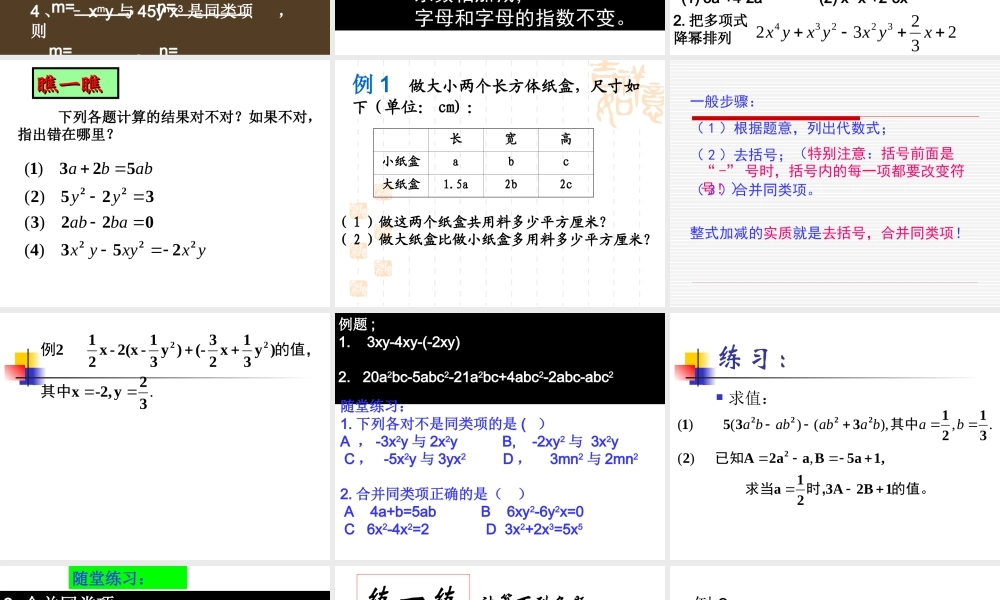Click the instruction 下列各题计算的结果对不对
This screenshot has width=1000, height=600.
click(166, 126)
